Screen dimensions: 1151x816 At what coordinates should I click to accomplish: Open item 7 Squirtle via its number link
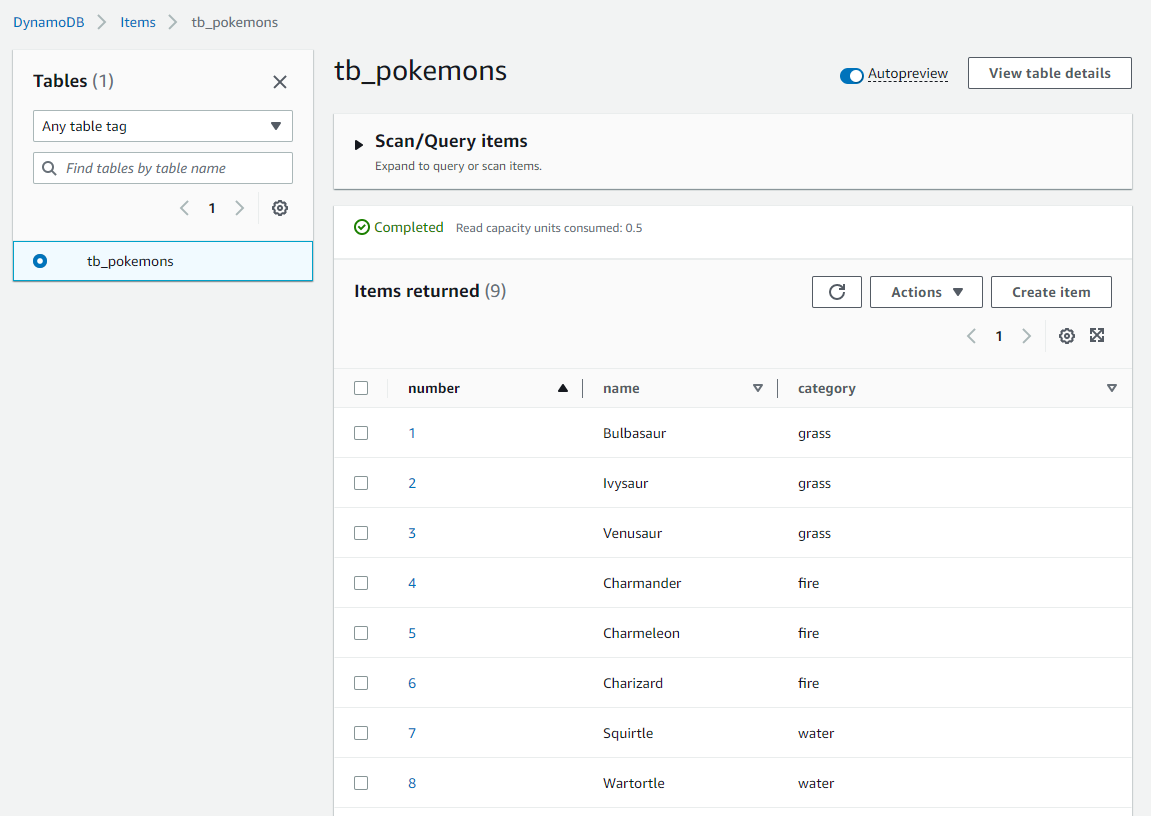411,732
